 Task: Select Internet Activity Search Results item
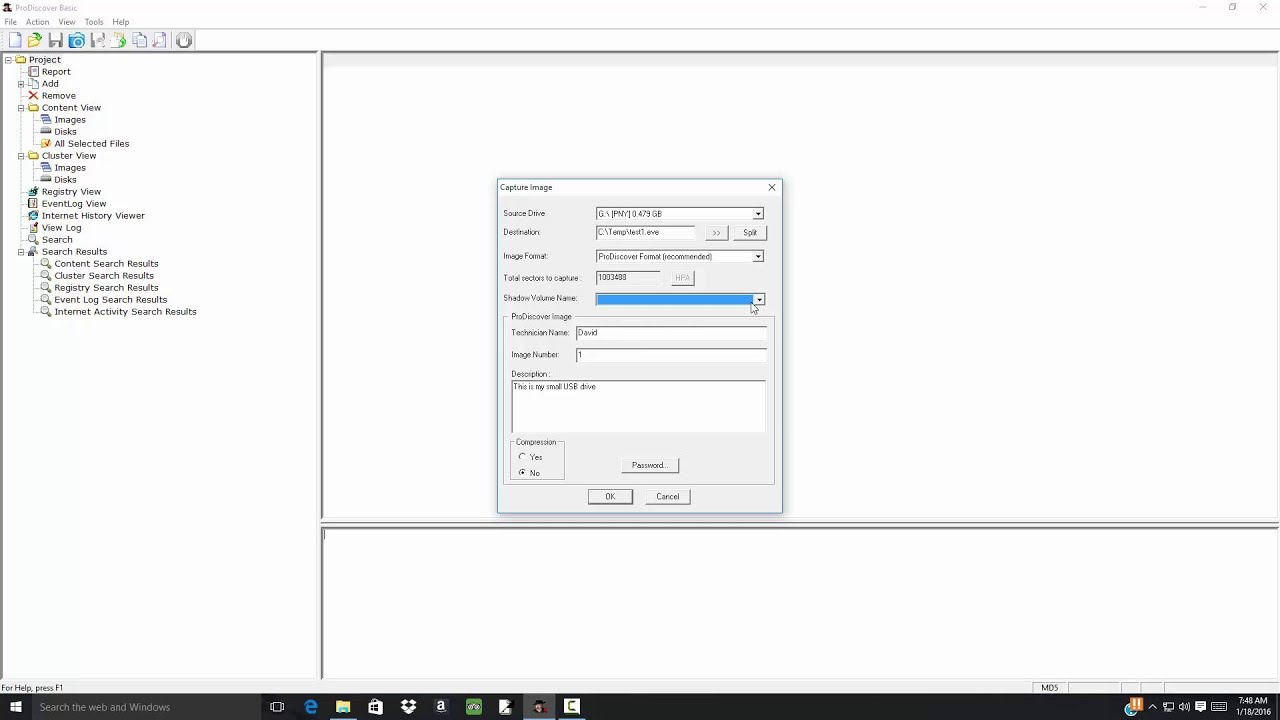tap(125, 312)
